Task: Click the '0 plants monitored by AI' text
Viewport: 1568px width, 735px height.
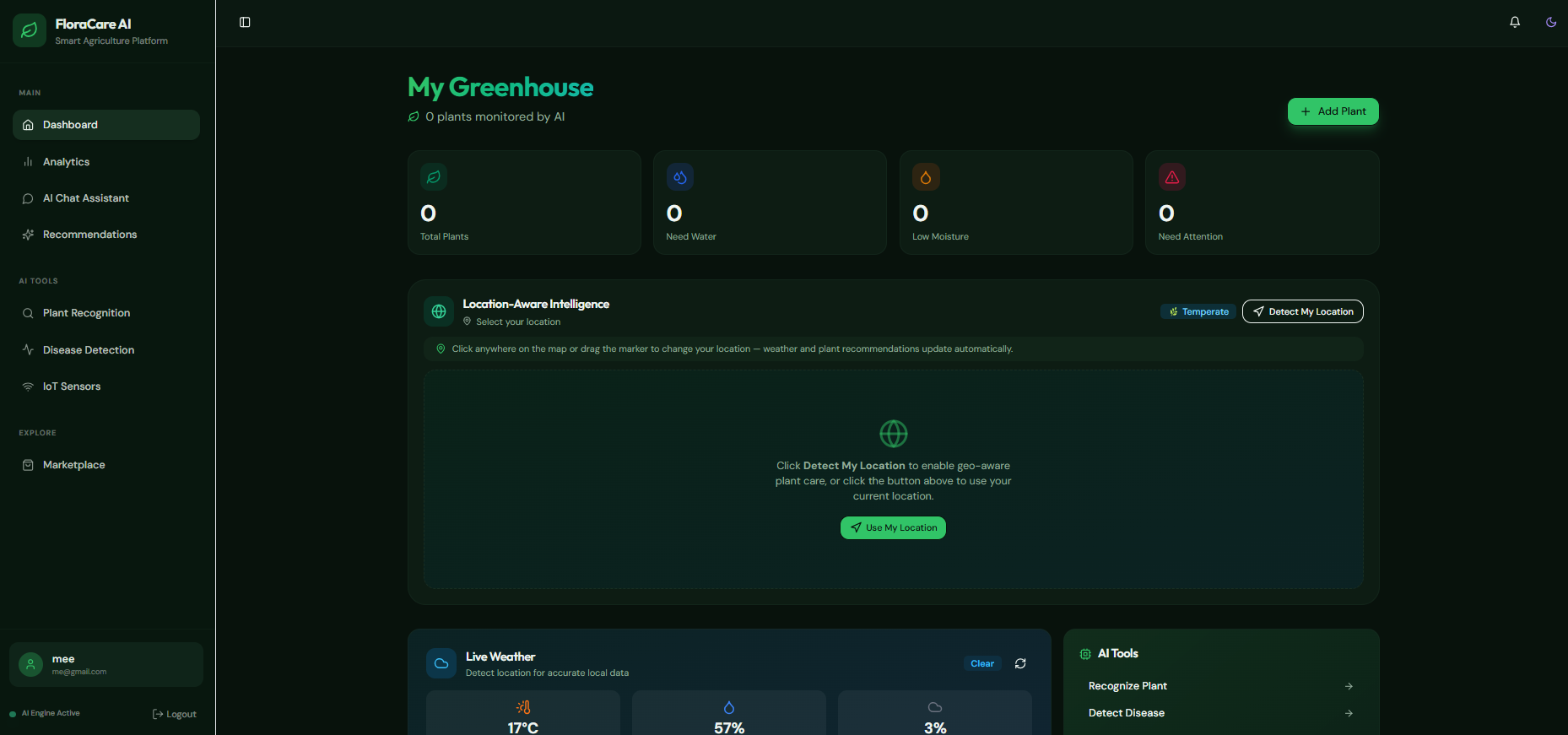Action: coord(495,116)
